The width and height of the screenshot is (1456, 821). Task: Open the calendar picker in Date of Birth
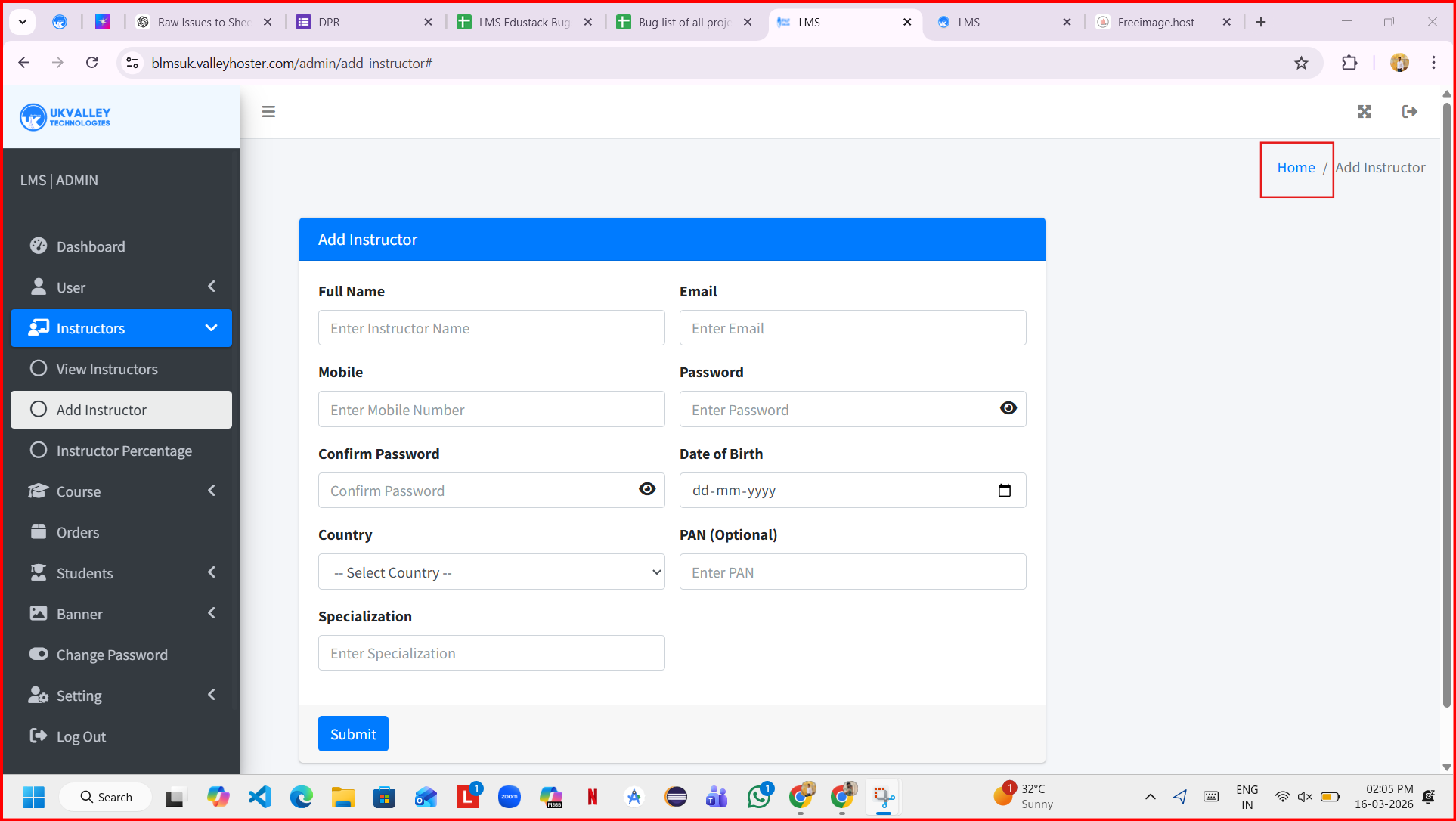(x=1004, y=491)
